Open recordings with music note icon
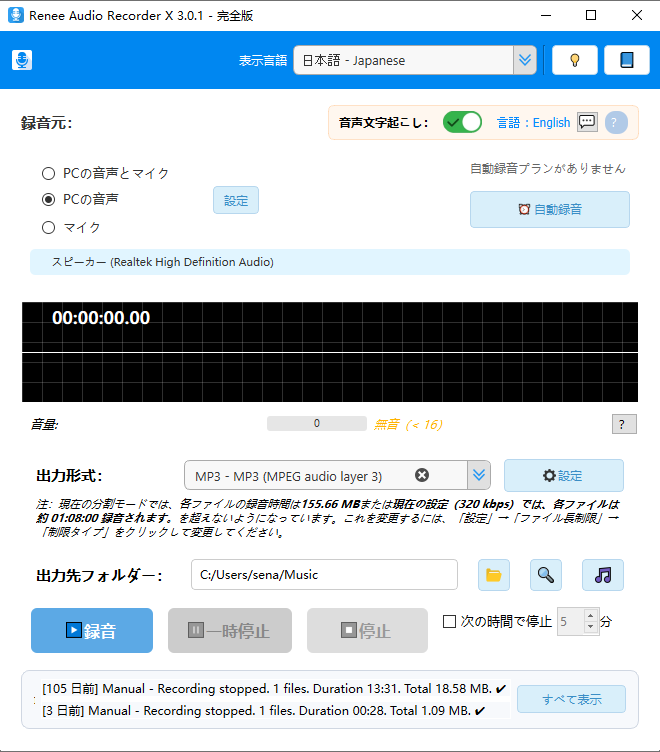 pos(603,575)
